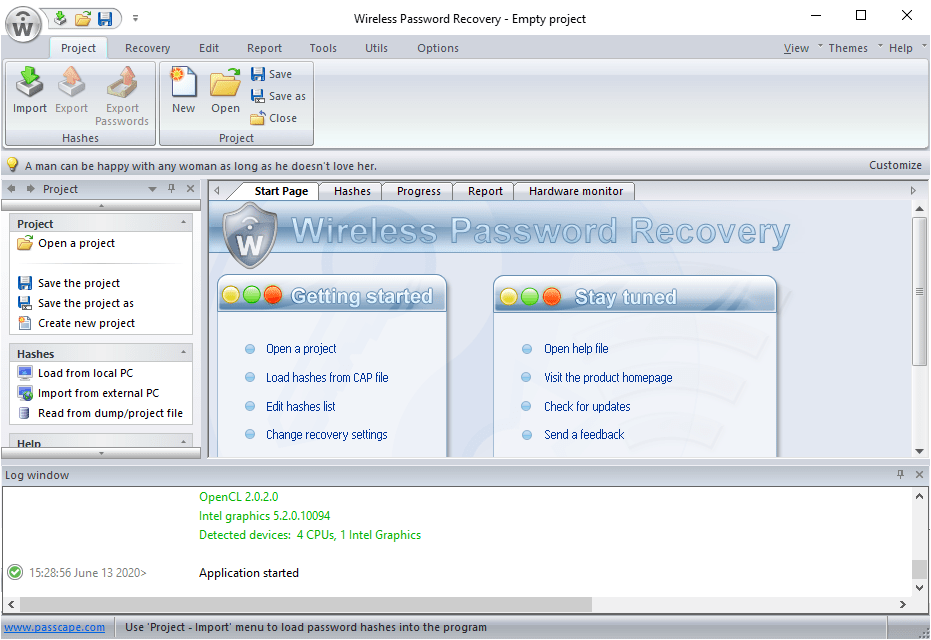Open the Hardware monitor tab
The image size is (931, 640).
tap(576, 191)
